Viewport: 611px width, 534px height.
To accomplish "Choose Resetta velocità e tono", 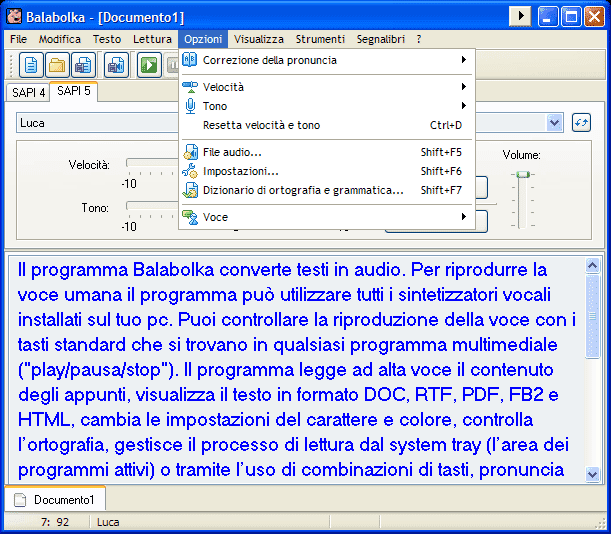I will tap(327, 125).
